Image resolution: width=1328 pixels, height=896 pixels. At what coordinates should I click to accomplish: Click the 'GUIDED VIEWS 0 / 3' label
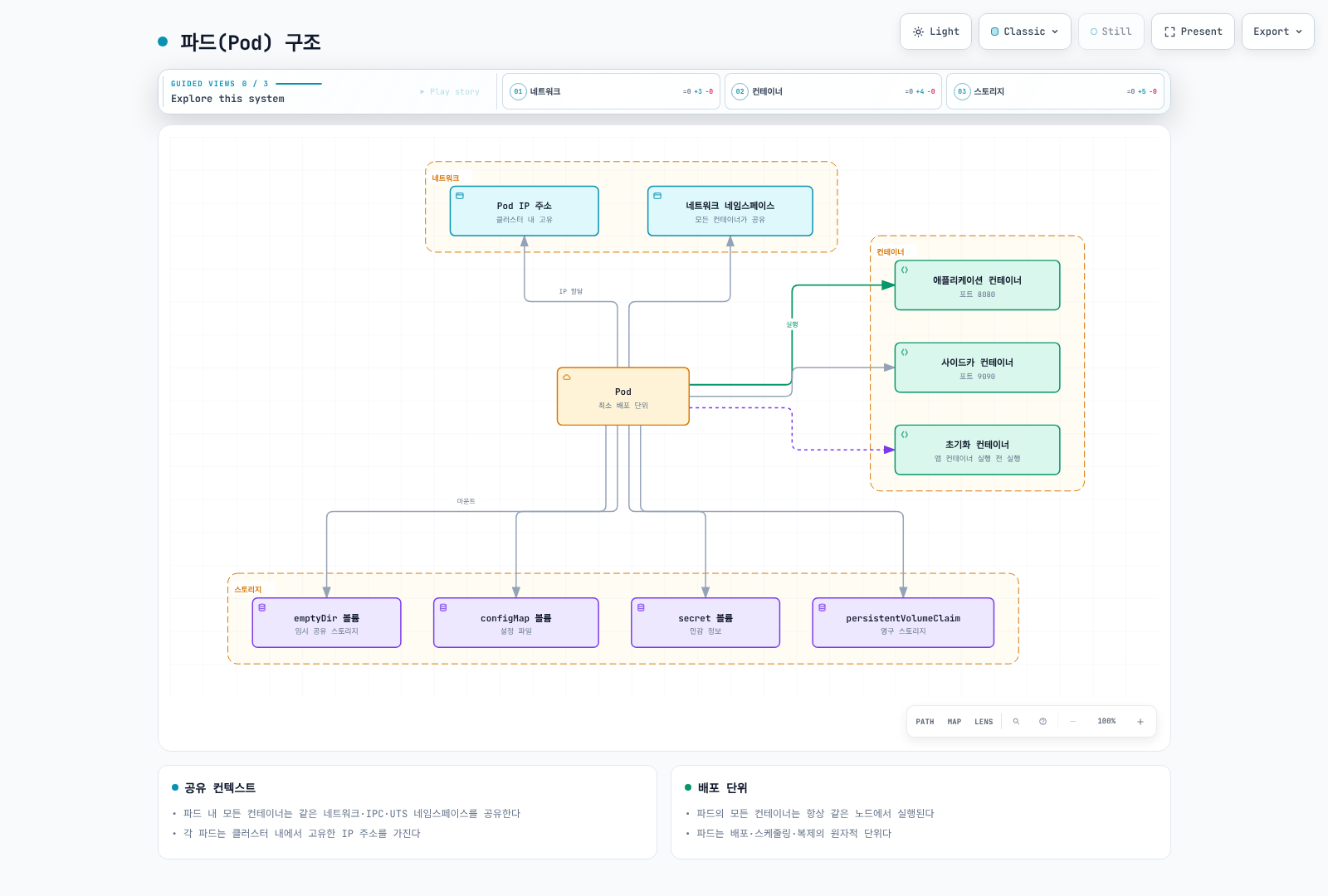(220, 84)
